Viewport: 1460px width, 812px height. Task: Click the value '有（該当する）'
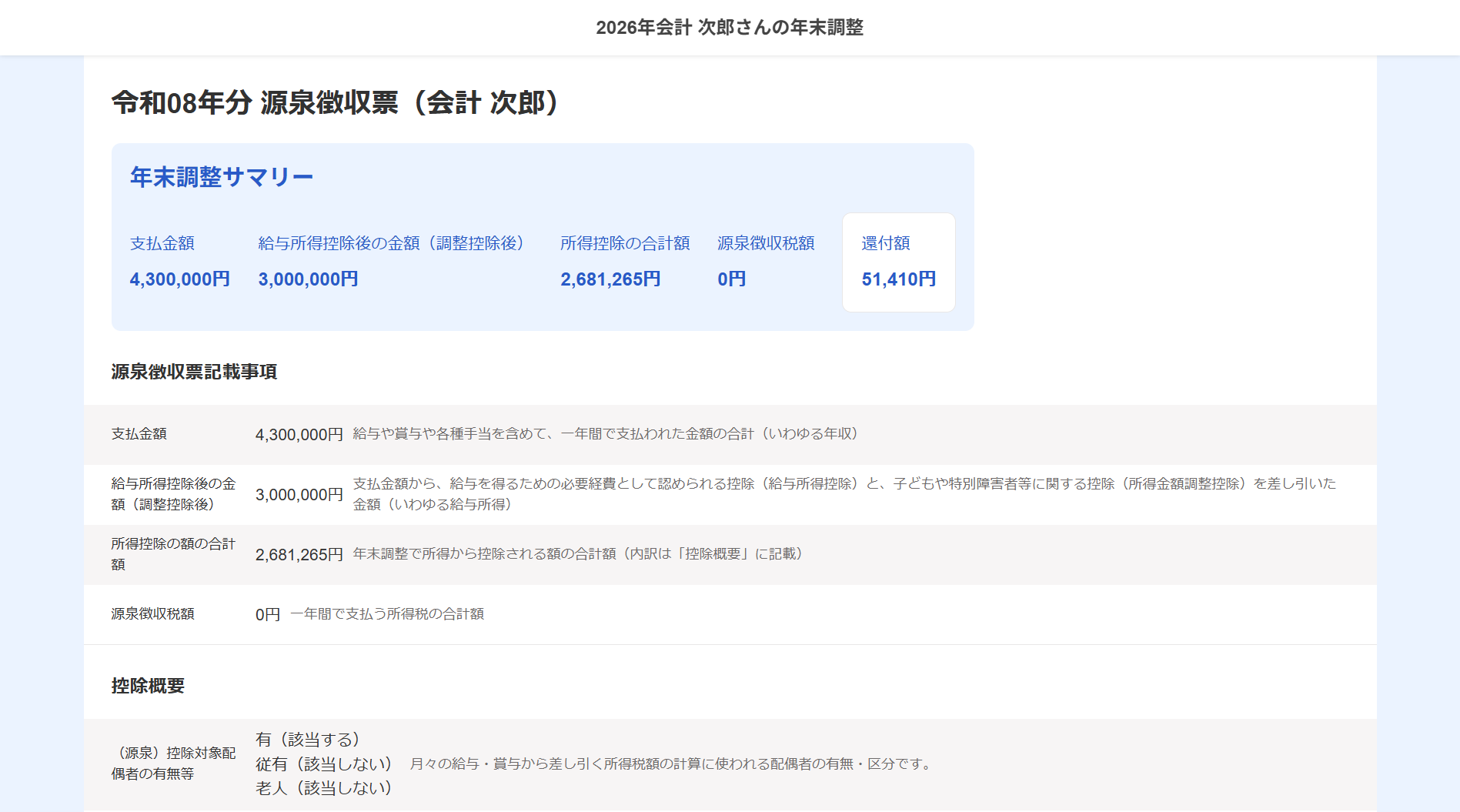coord(308,740)
